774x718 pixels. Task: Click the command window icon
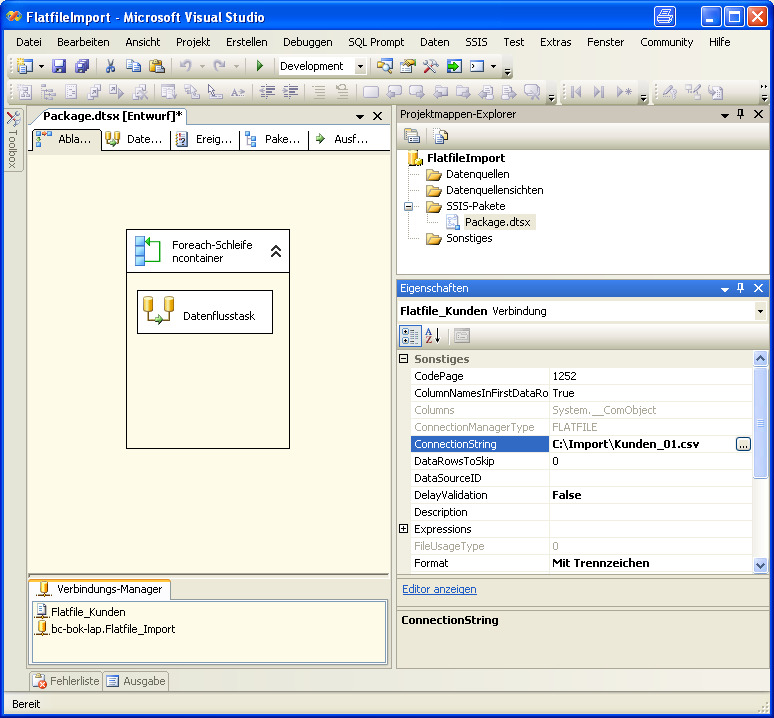pos(477,66)
